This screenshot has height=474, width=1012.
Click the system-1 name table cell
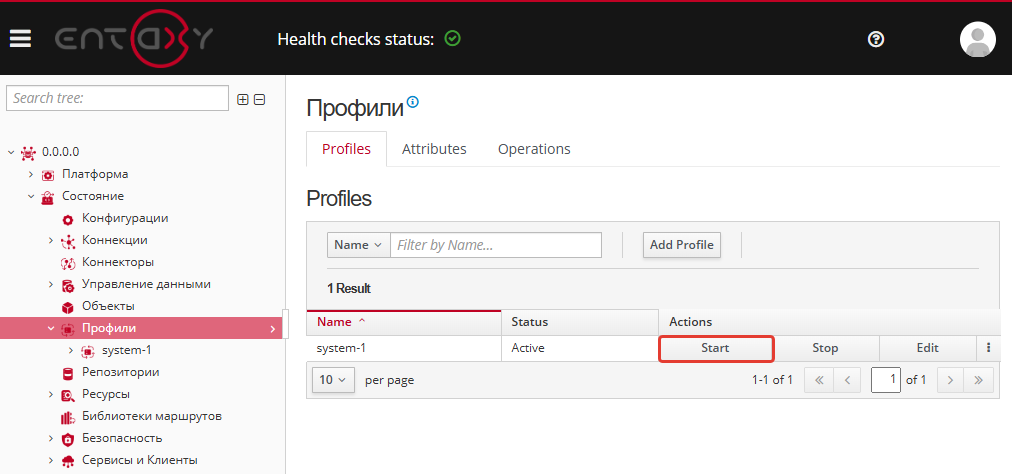(404, 348)
